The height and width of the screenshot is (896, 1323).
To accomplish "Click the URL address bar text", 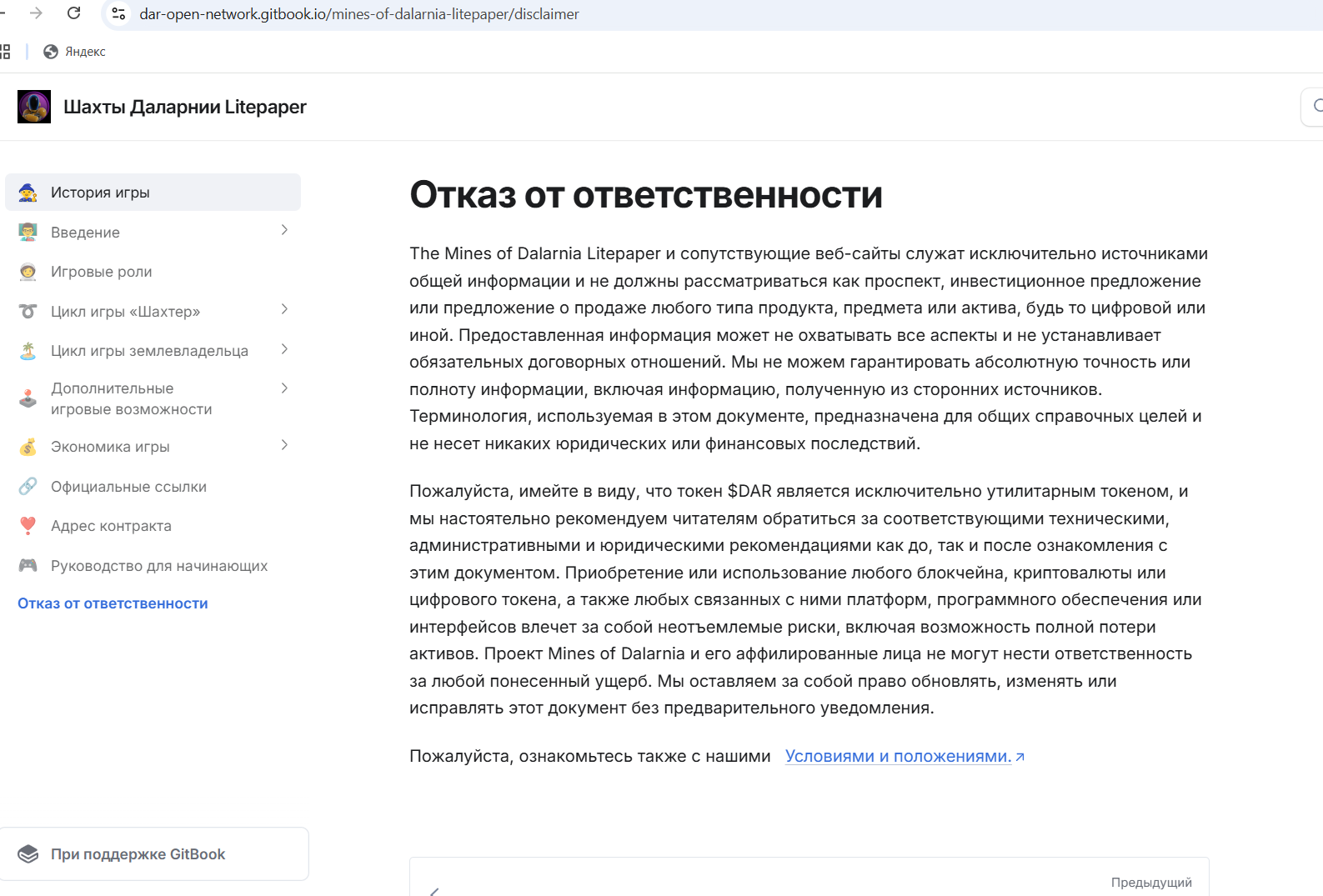I will pyautogui.click(x=359, y=14).
